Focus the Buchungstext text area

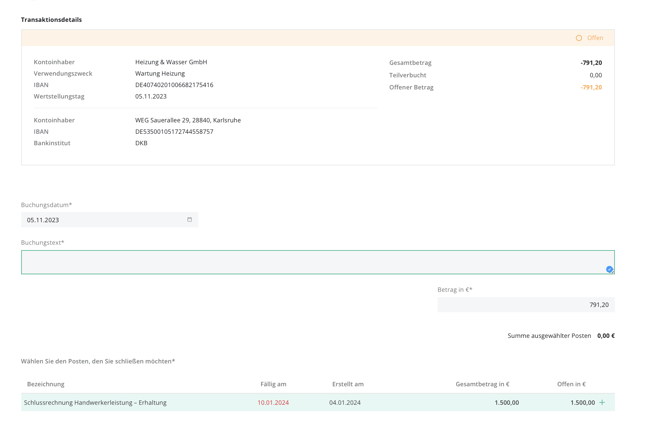(x=318, y=262)
